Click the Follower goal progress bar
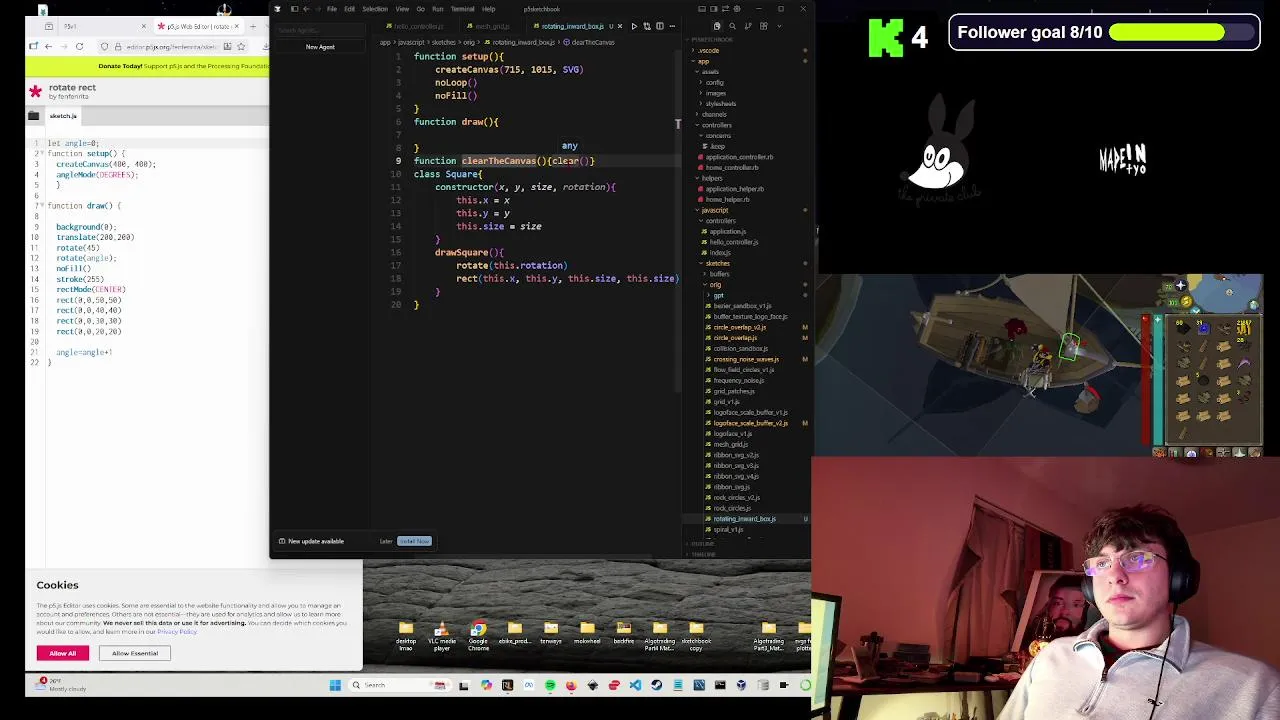Viewport: 1280px width, 720px height. (1183, 33)
